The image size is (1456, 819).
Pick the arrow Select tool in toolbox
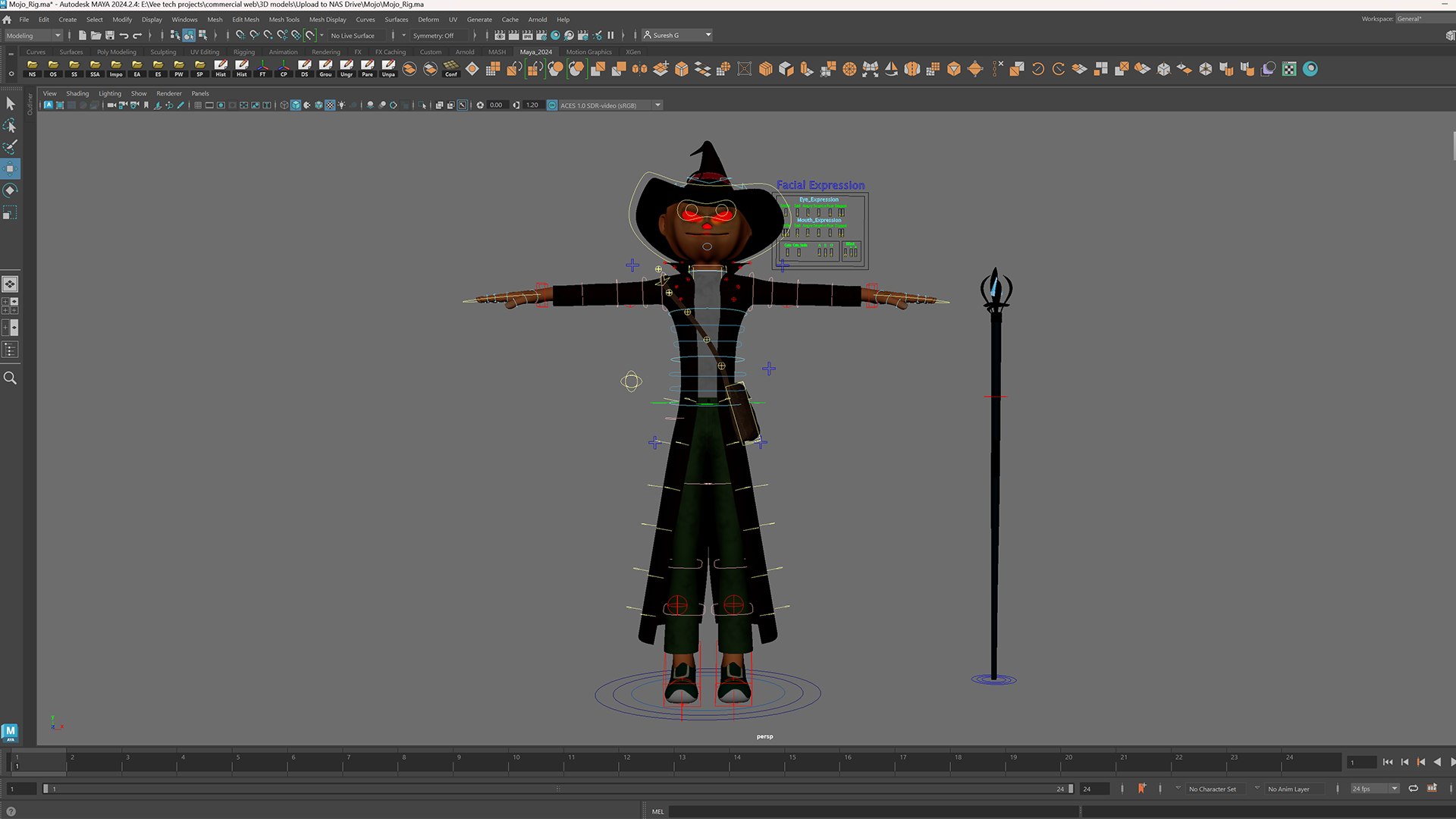coord(10,103)
